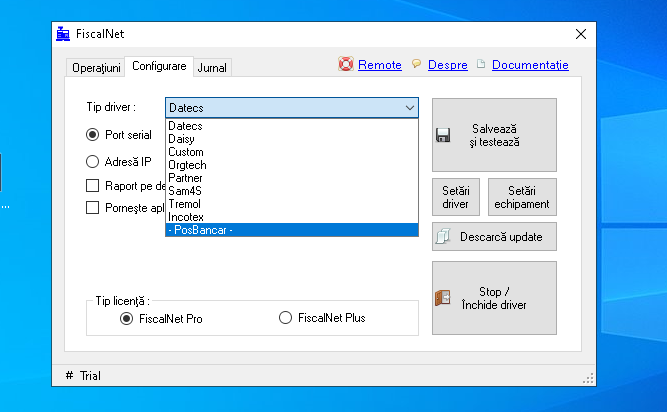The width and height of the screenshot is (667, 412).
Task: Click the FiscalNet cash register title icon
Action: tap(63, 34)
